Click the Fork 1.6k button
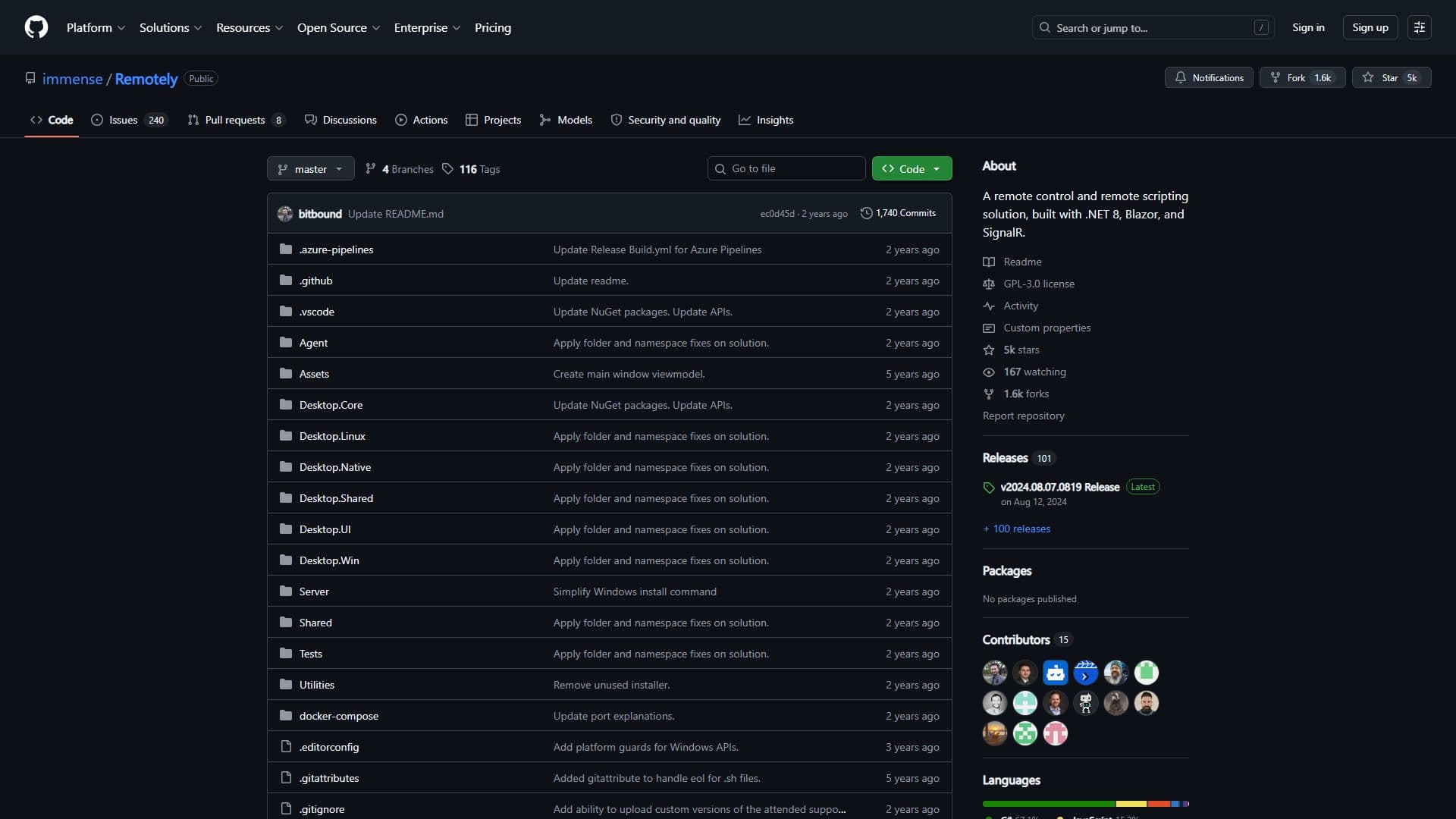1456x819 pixels. click(x=1302, y=77)
